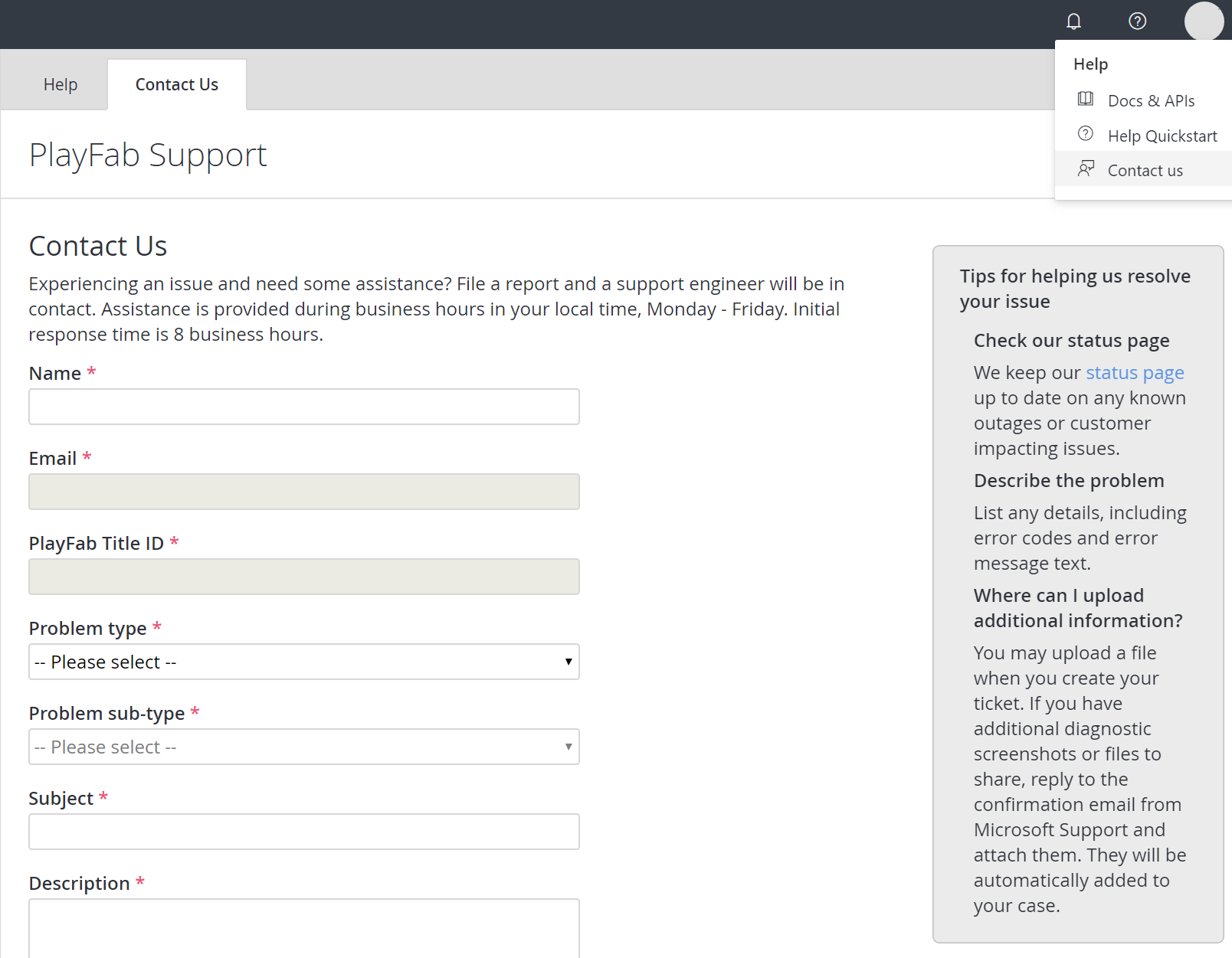
Task: Open the user avatar menu
Action: point(1204,21)
